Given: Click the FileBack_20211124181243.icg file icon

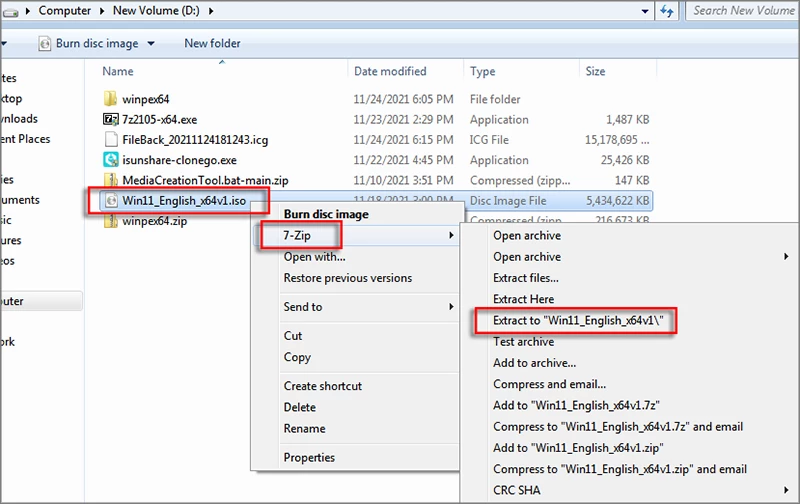Looking at the screenshot, I should (111, 139).
